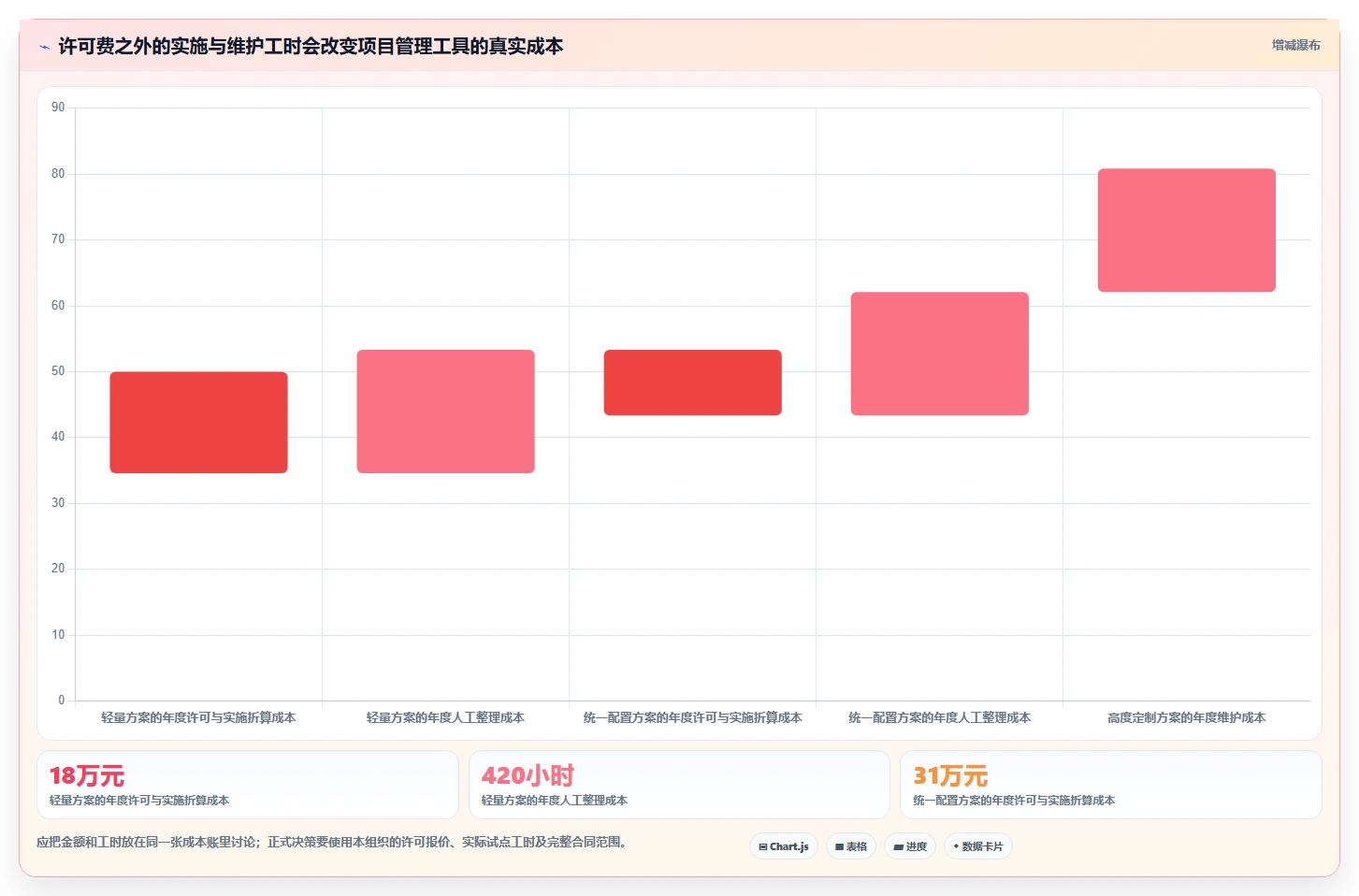
Task: Select the 表格 chip
Action: 851,846
